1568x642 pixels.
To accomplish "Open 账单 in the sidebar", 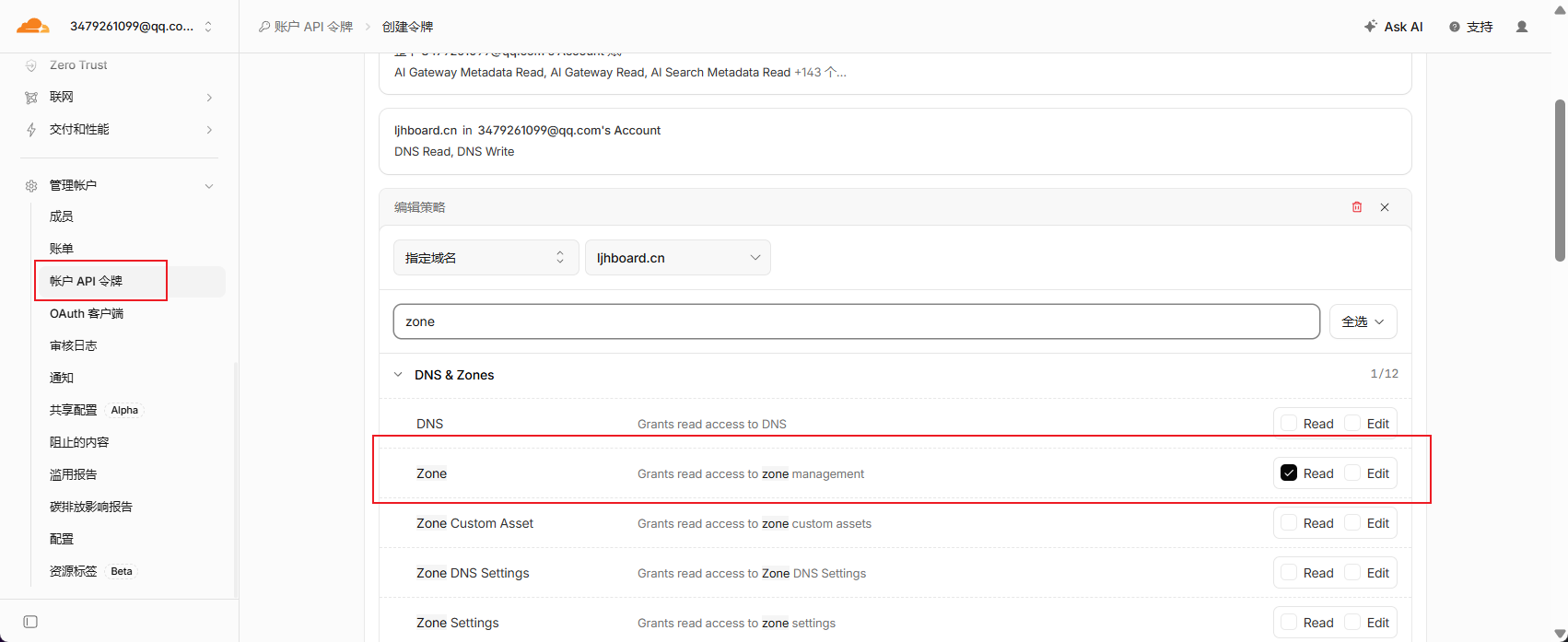I will [62, 249].
